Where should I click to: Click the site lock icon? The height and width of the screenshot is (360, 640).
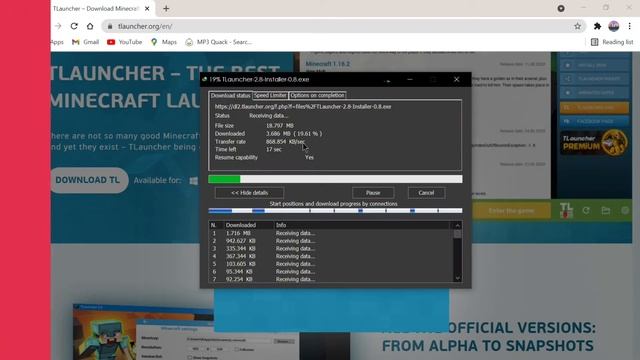(110, 26)
